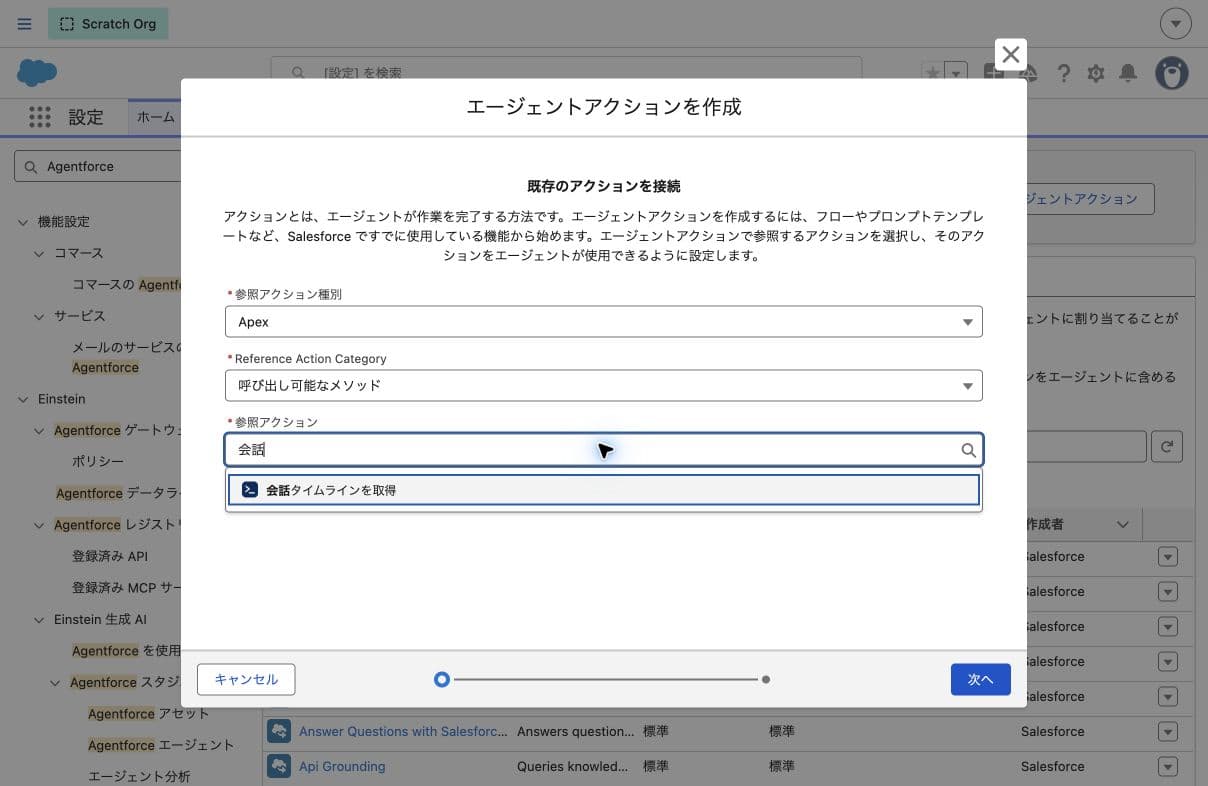Collapse the Einstein tree section
1208x786 pixels.
[x=23, y=399]
